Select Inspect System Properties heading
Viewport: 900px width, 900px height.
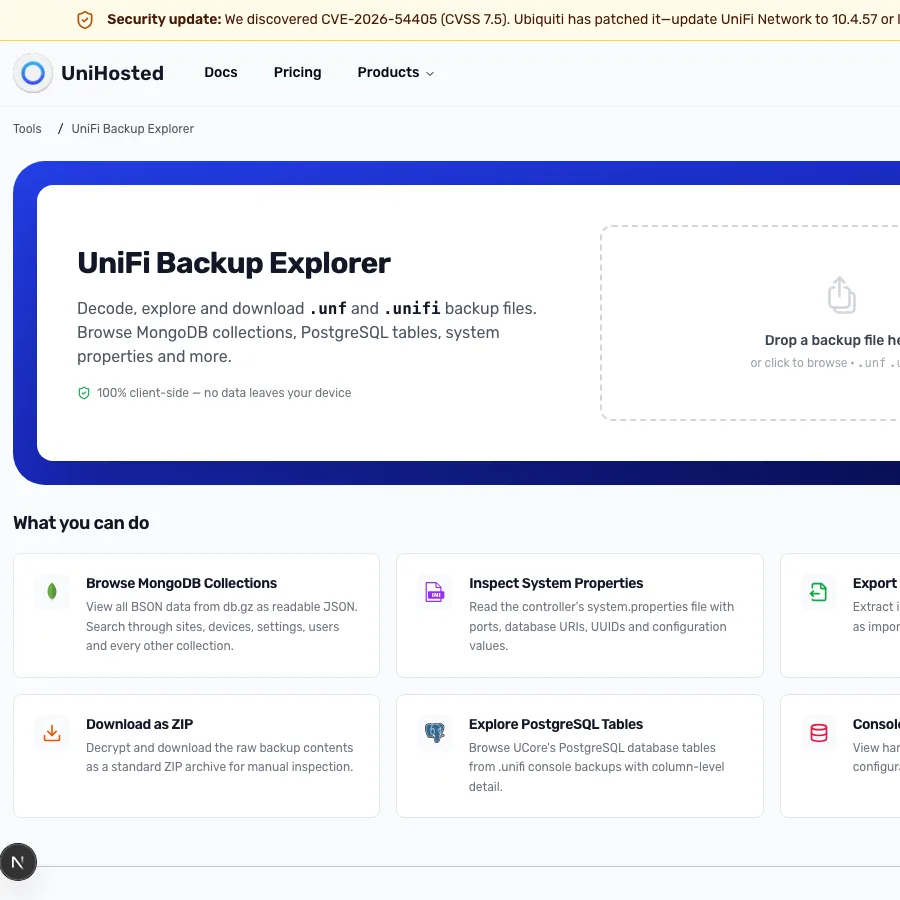pos(556,583)
